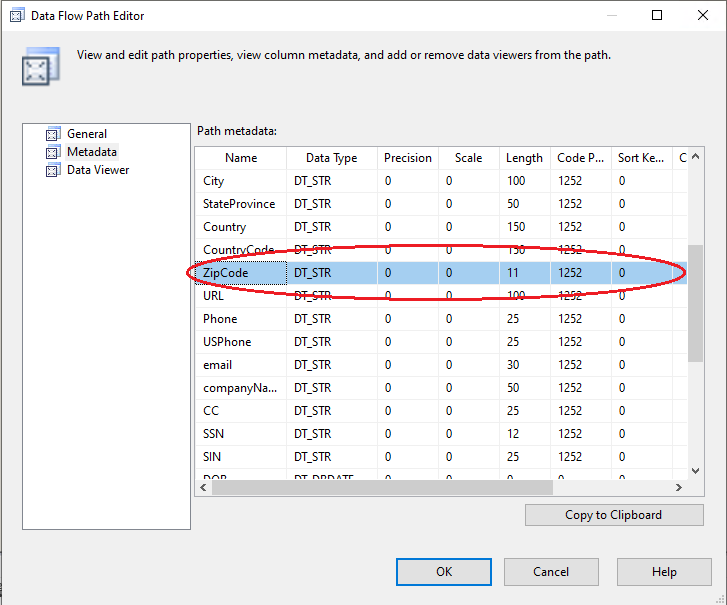Screen dimensions: 727x605
Task: Select the email row in grid
Action: pos(218,365)
